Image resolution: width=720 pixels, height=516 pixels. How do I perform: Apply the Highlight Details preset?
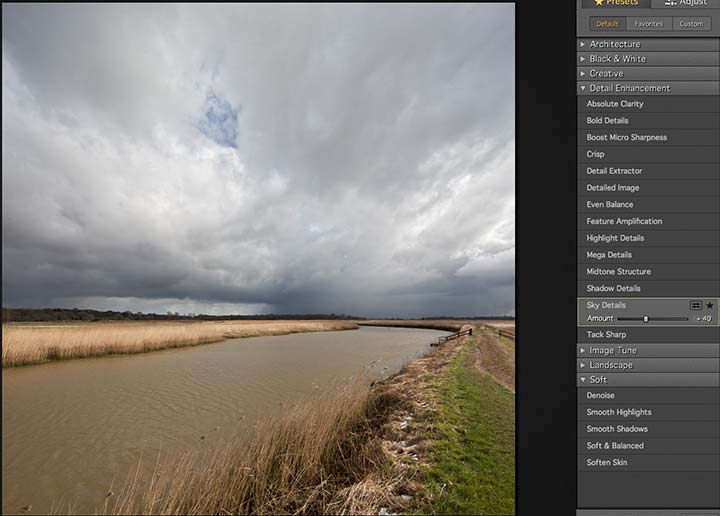pyautogui.click(x=648, y=238)
